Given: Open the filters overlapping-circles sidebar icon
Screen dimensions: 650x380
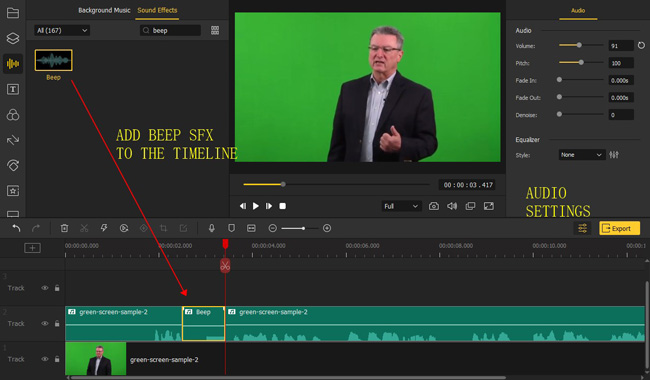Looking at the screenshot, I should pyautogui.click(x=13, y=115).
